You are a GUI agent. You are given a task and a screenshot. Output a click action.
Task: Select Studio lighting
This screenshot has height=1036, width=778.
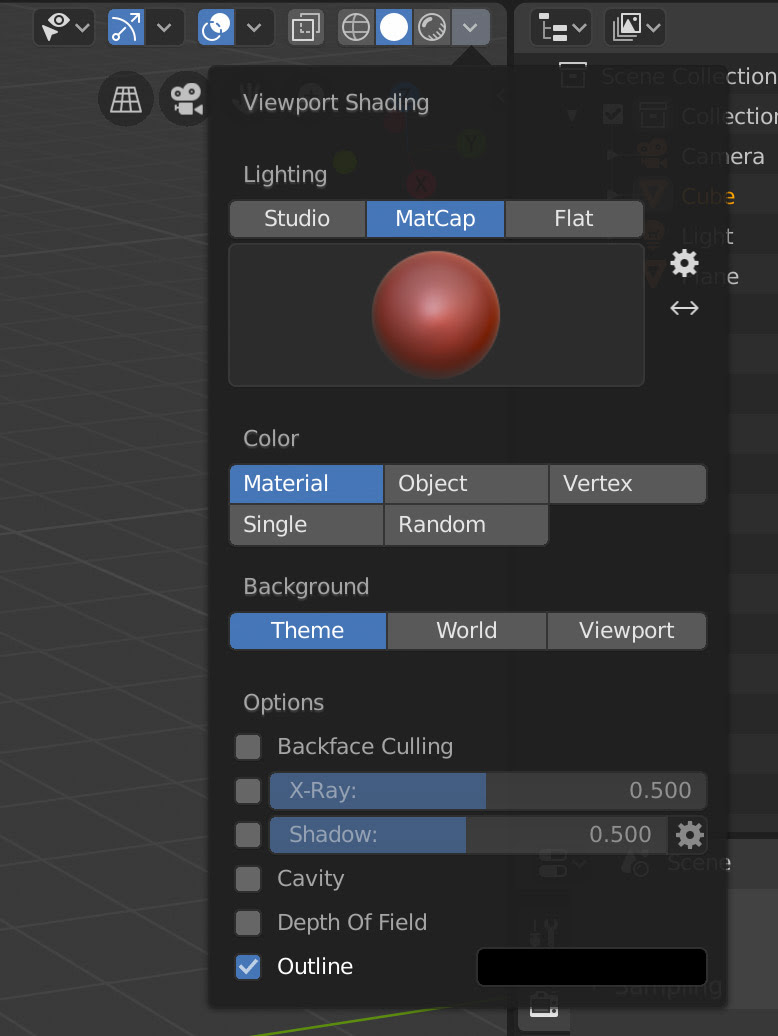297,219
